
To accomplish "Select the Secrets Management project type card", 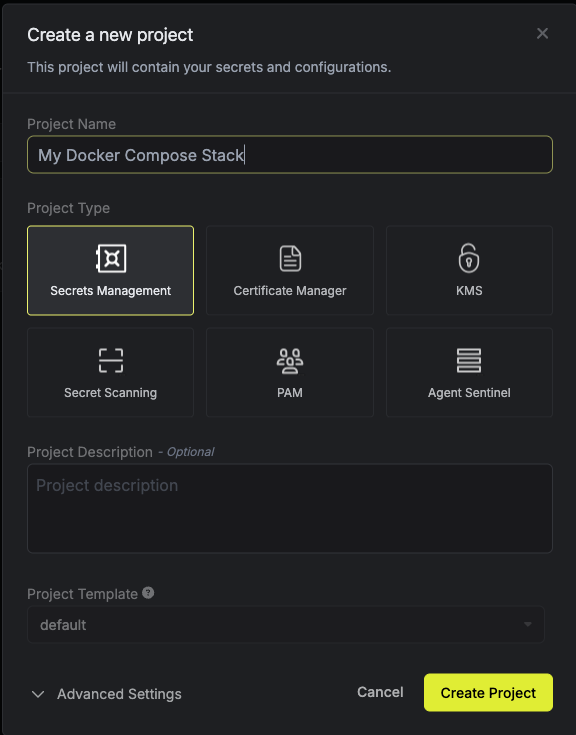I will click(x=111, y=270).
